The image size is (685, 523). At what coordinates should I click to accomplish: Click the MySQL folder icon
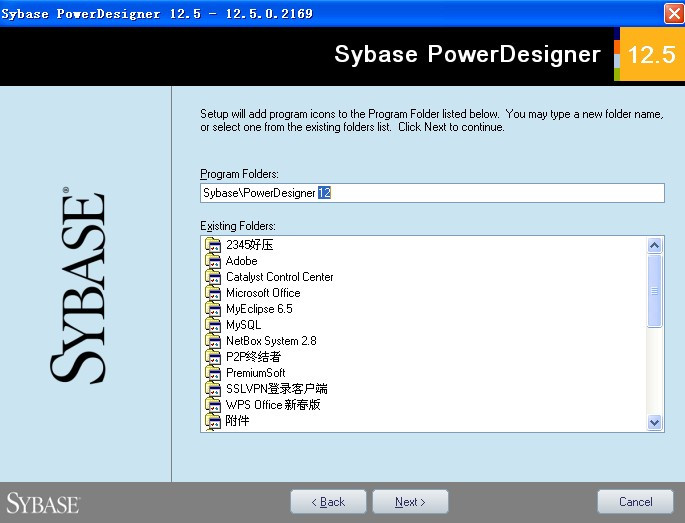tap(213, 325)
